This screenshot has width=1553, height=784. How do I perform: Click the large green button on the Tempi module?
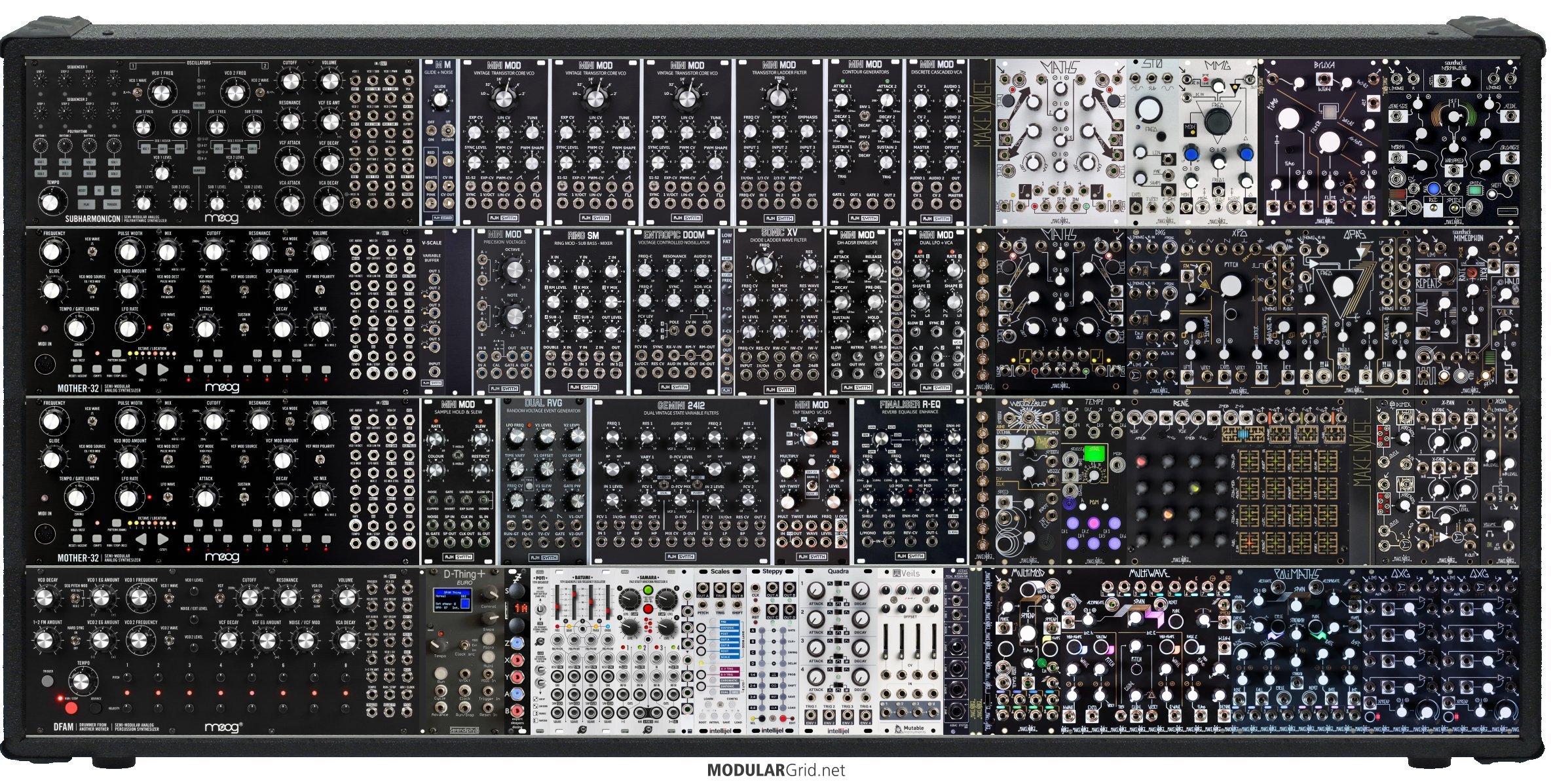[1095, 453]
